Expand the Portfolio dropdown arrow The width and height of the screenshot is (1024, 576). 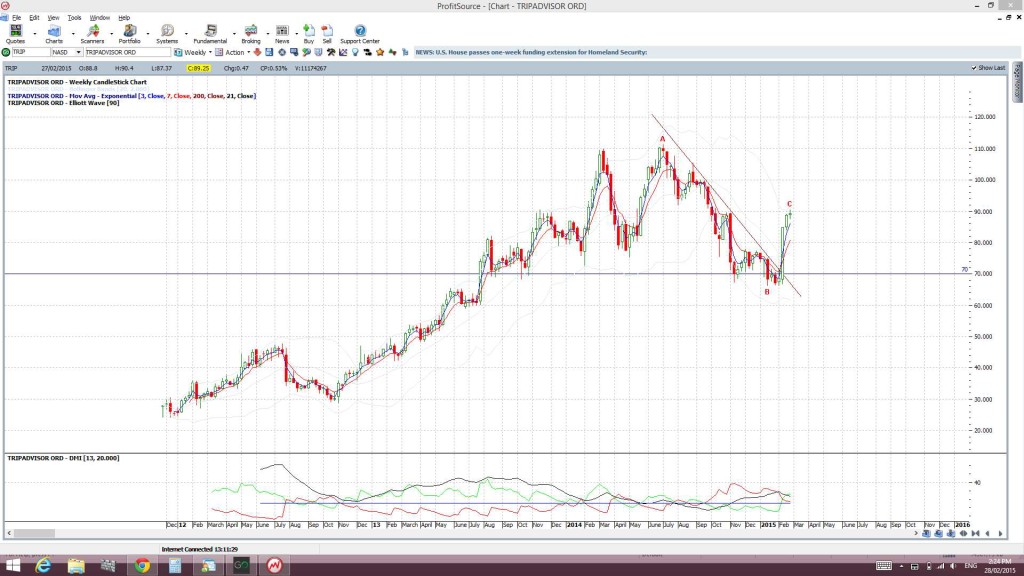[x=148, y=34]
